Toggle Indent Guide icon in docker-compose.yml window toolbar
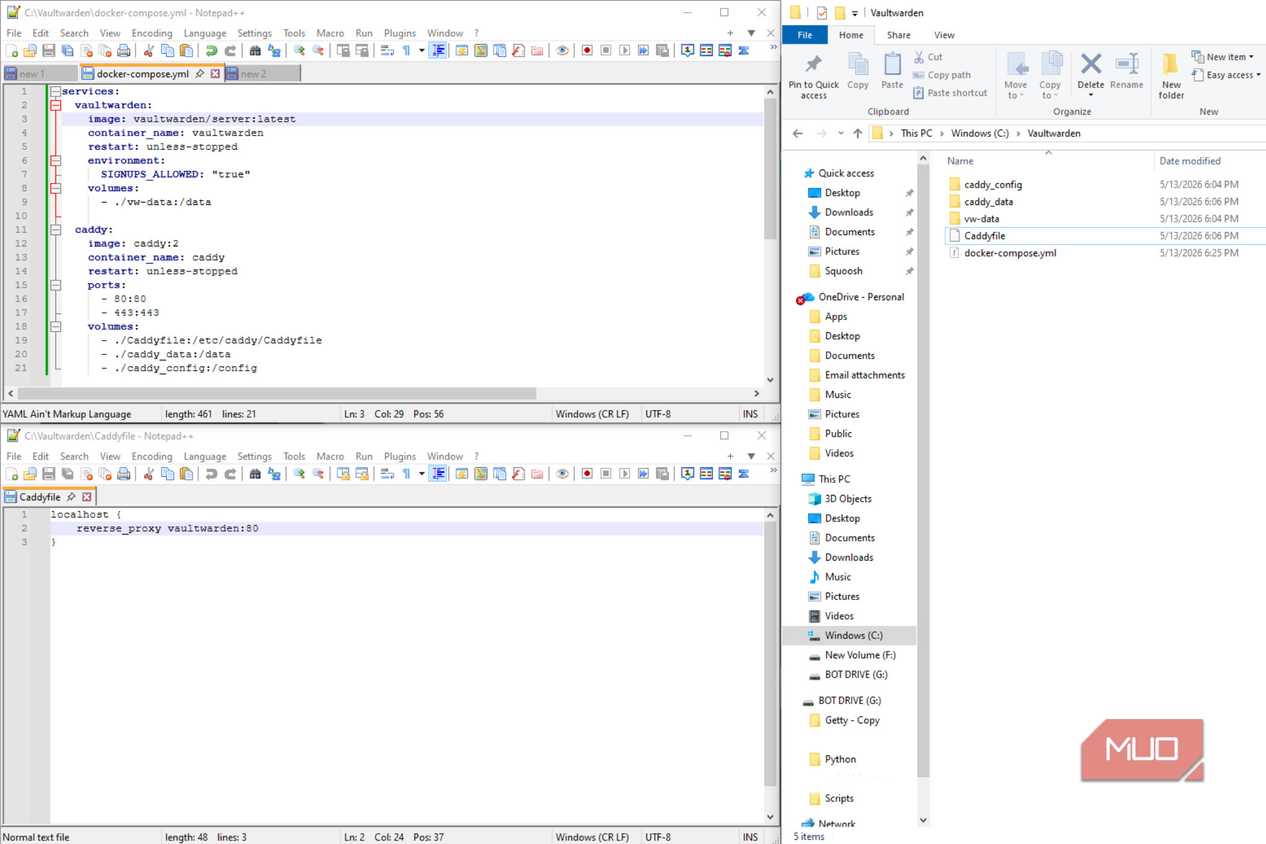 439,50
